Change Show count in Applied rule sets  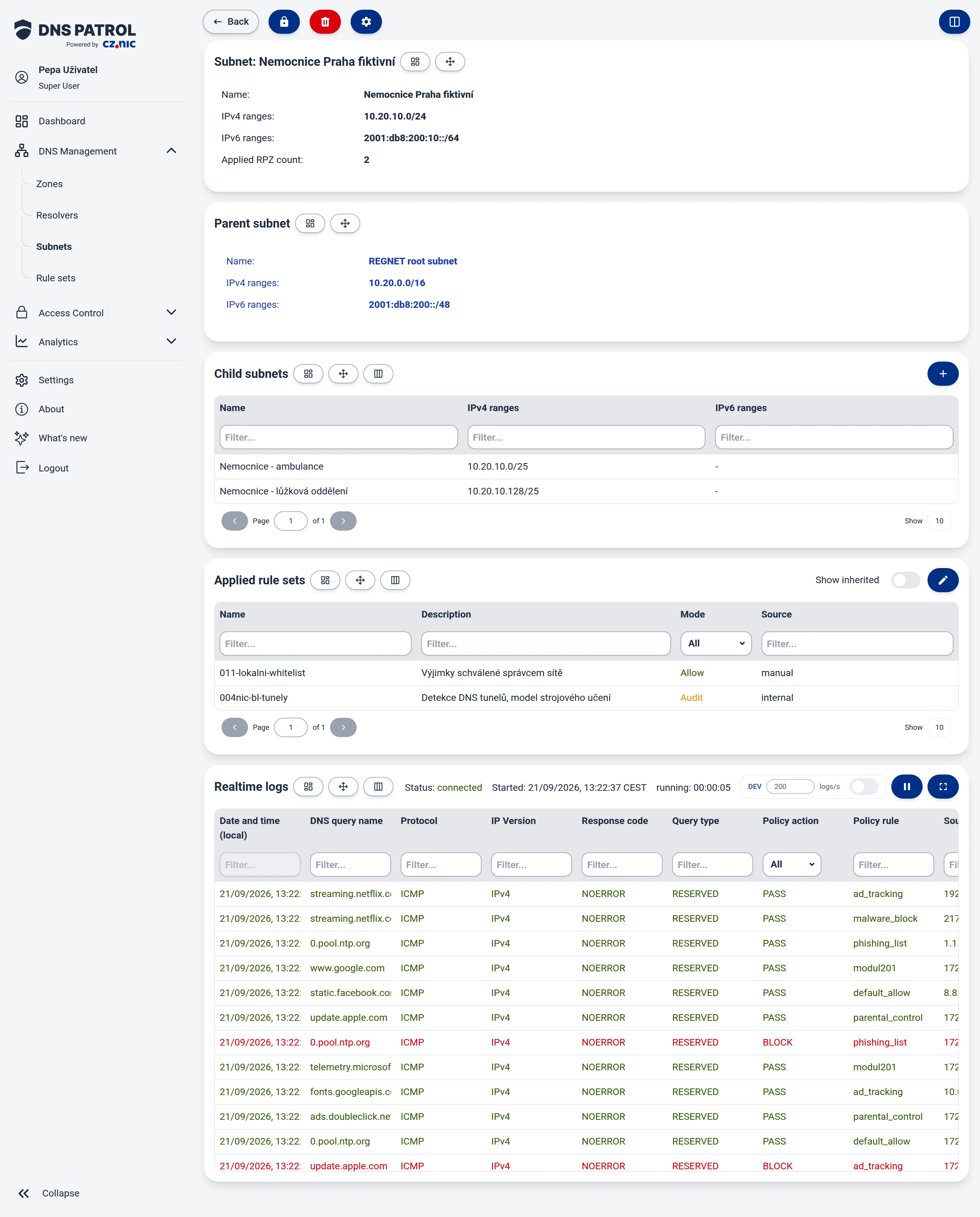(x=939, y=727)
